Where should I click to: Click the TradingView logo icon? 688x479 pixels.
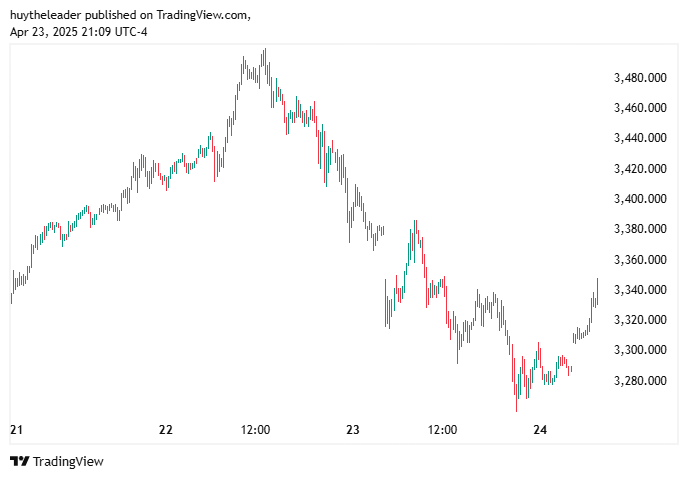coord(20,461)
